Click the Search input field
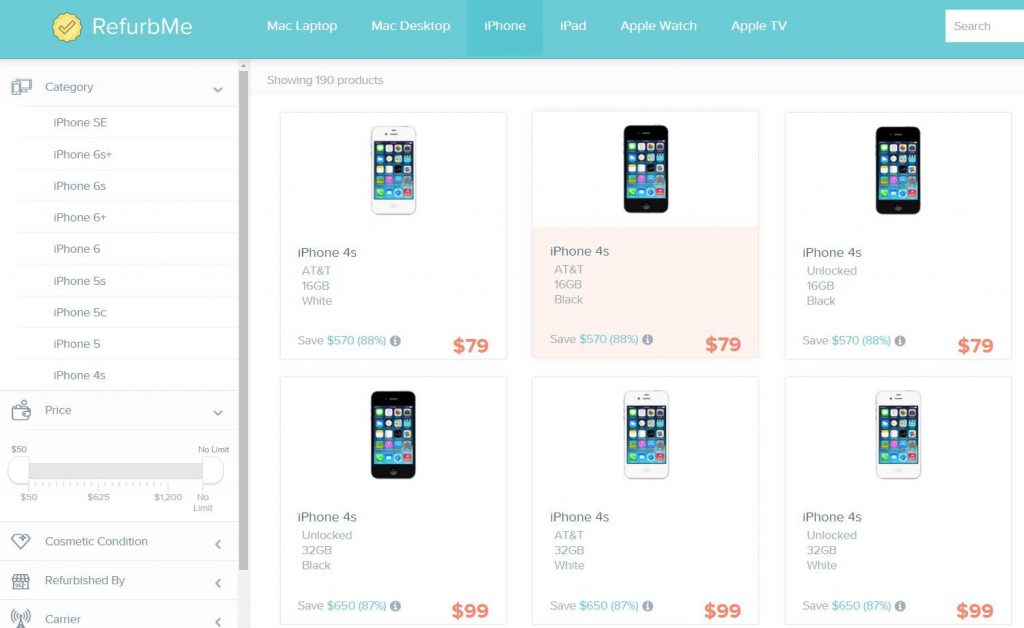The height and width of the screenshot is (628, 1024). click(x=984, y=26)
